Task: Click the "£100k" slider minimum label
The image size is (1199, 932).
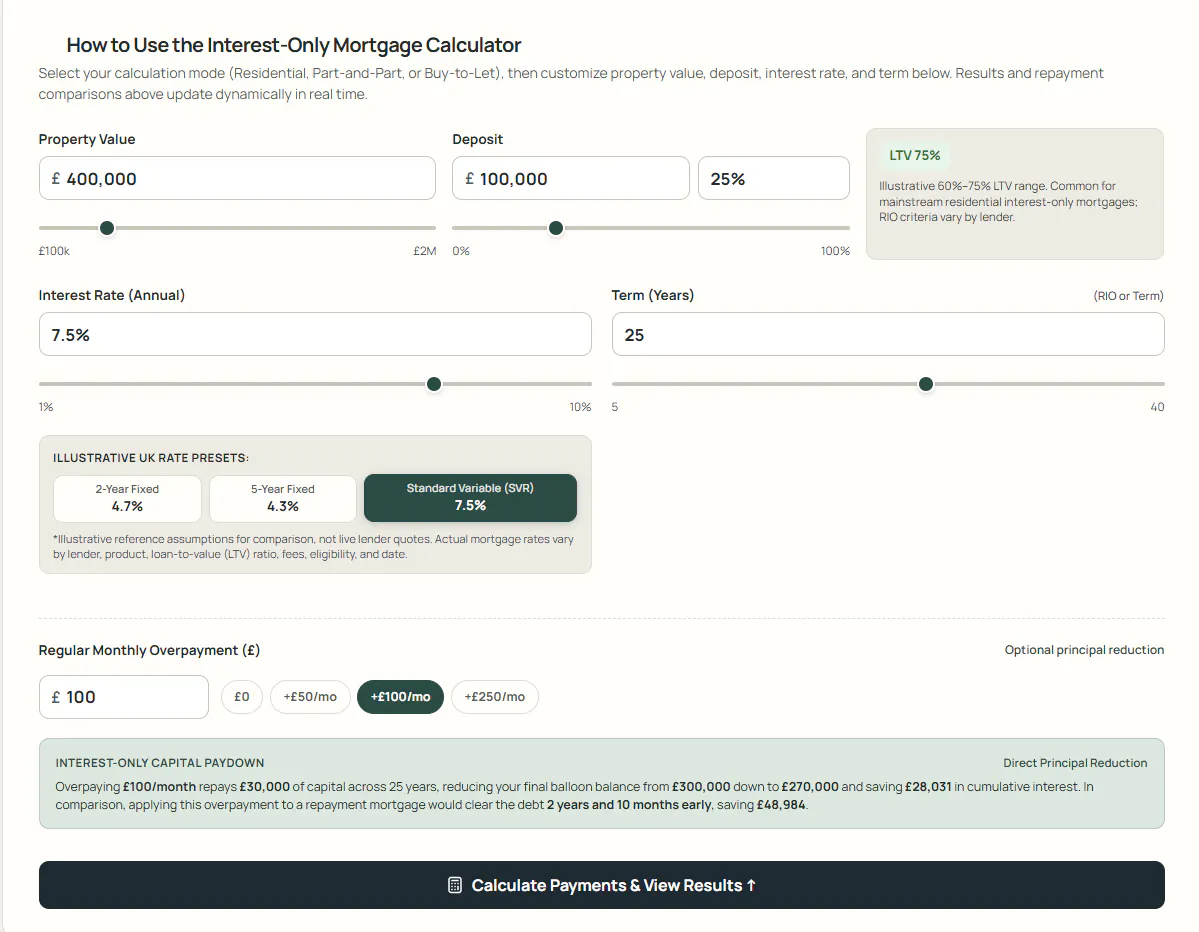Action: pos(54,251)
